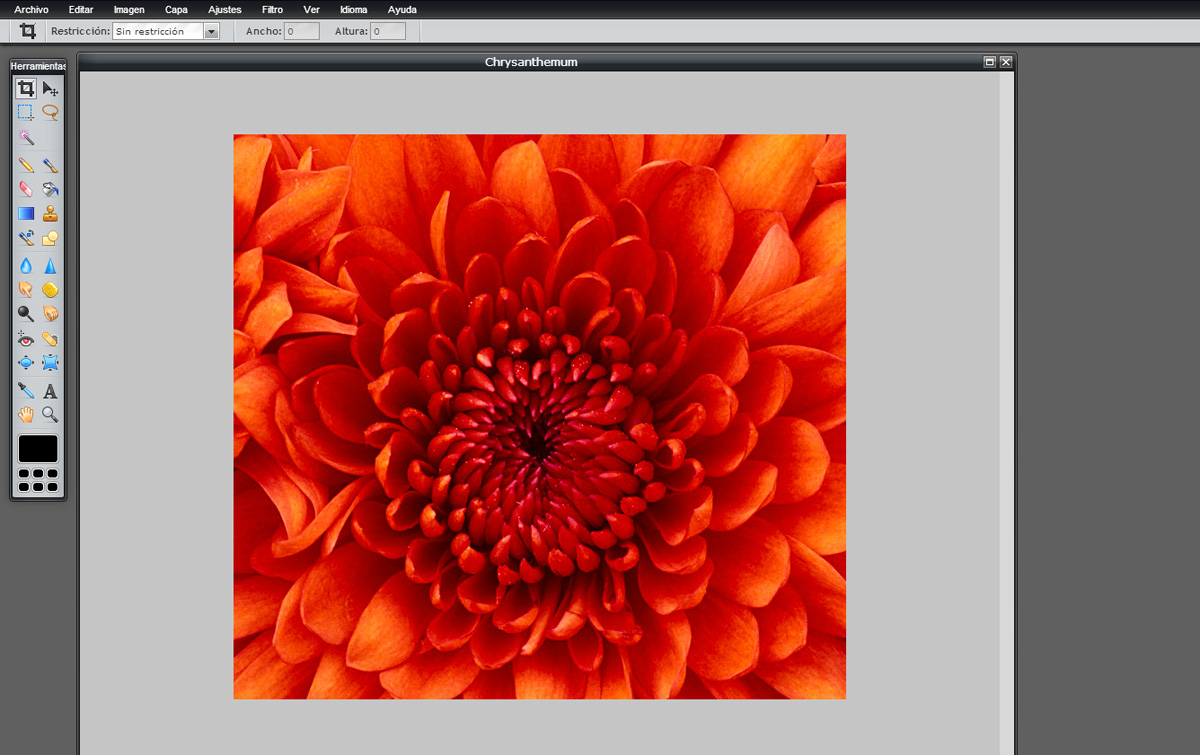Maximize the Chrysanthemum document window
The width and height of the screenshot is (1200, 755).
[x=990, y=62]
